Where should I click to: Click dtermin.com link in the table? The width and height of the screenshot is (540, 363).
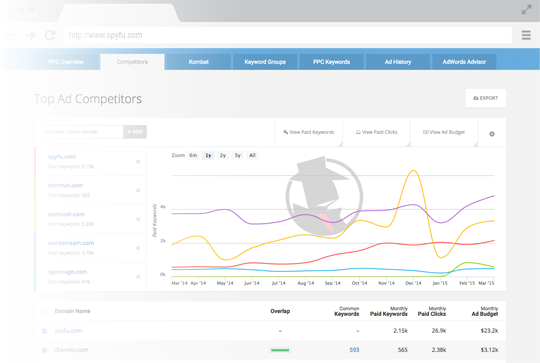click(72, 350)
